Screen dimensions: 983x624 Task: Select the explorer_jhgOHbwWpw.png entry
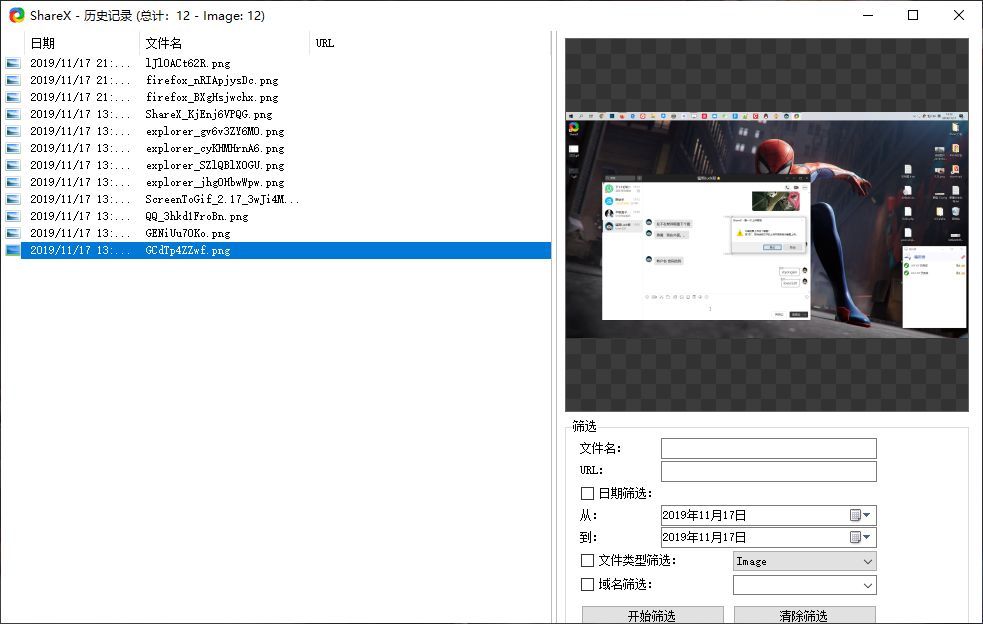[x=215, y=182]
